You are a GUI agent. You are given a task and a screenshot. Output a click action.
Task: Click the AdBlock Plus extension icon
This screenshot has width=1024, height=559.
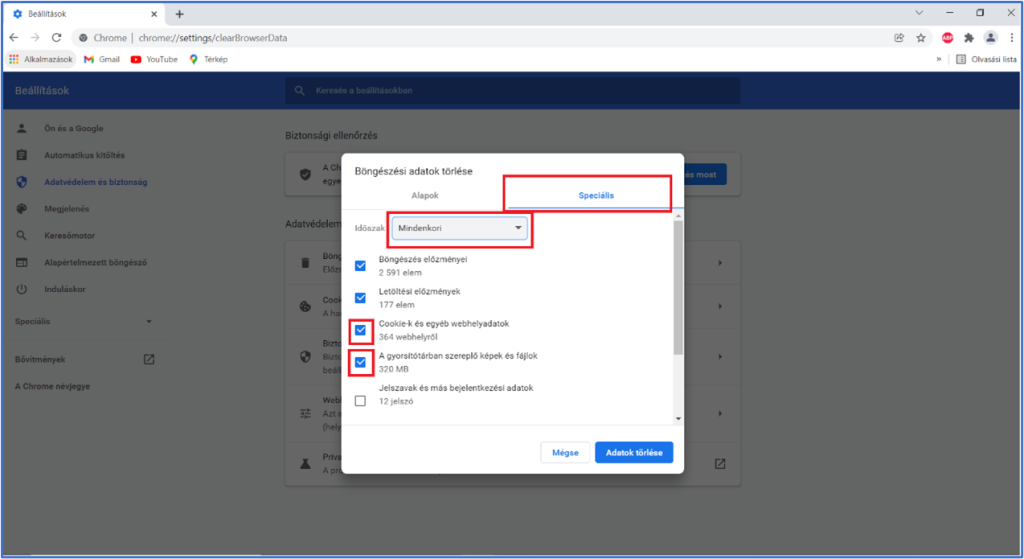[946, 38]
